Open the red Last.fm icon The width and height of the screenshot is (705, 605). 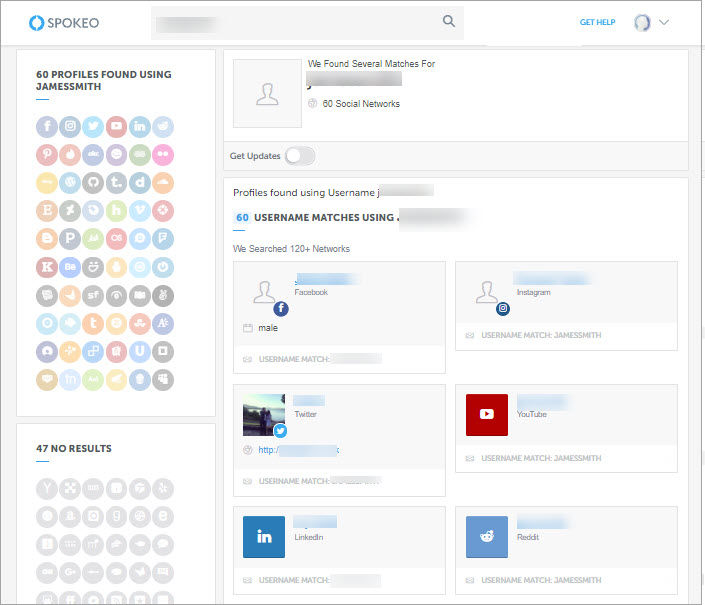[x=116, y=239]
